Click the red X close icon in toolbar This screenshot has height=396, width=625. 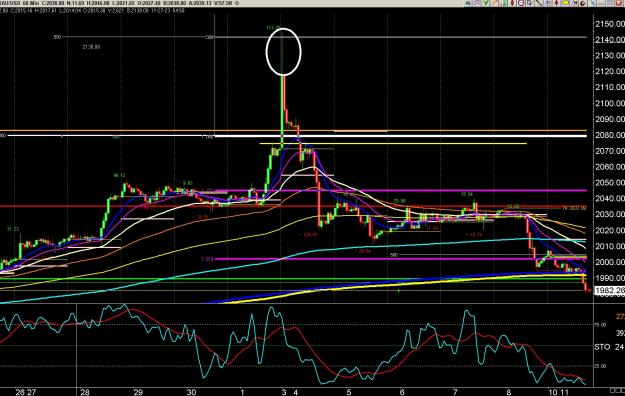tap(618, 3)
